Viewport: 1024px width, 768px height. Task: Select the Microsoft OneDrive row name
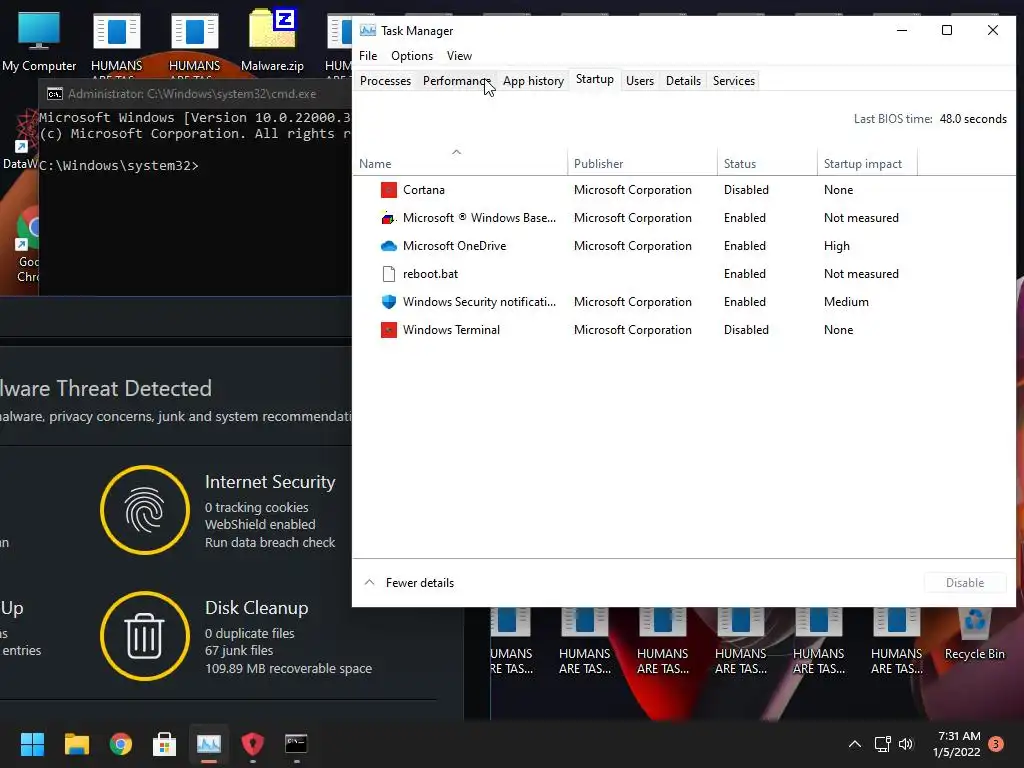(455, 246)
